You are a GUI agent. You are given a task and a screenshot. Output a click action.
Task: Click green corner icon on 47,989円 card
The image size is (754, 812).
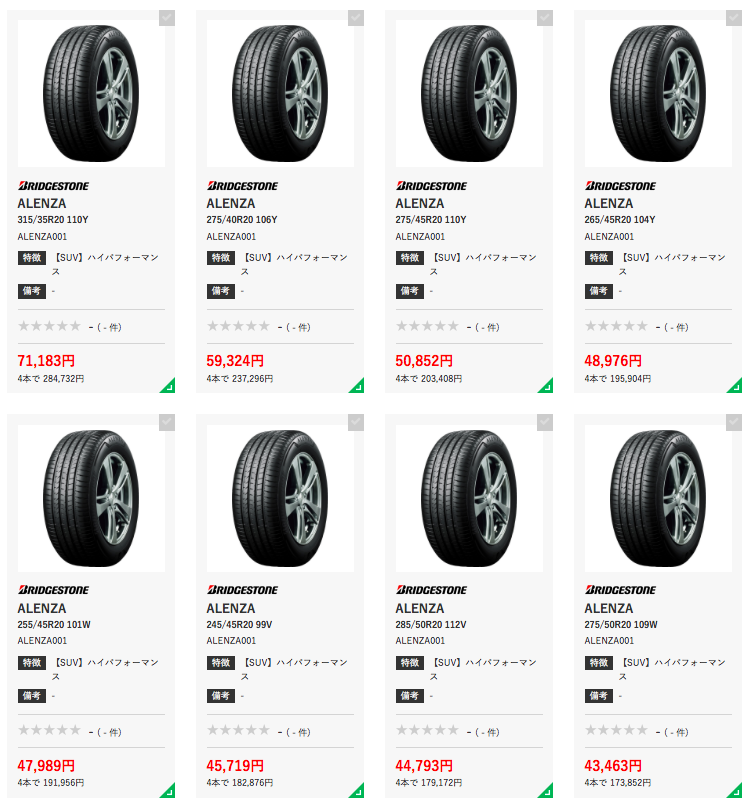169,791
